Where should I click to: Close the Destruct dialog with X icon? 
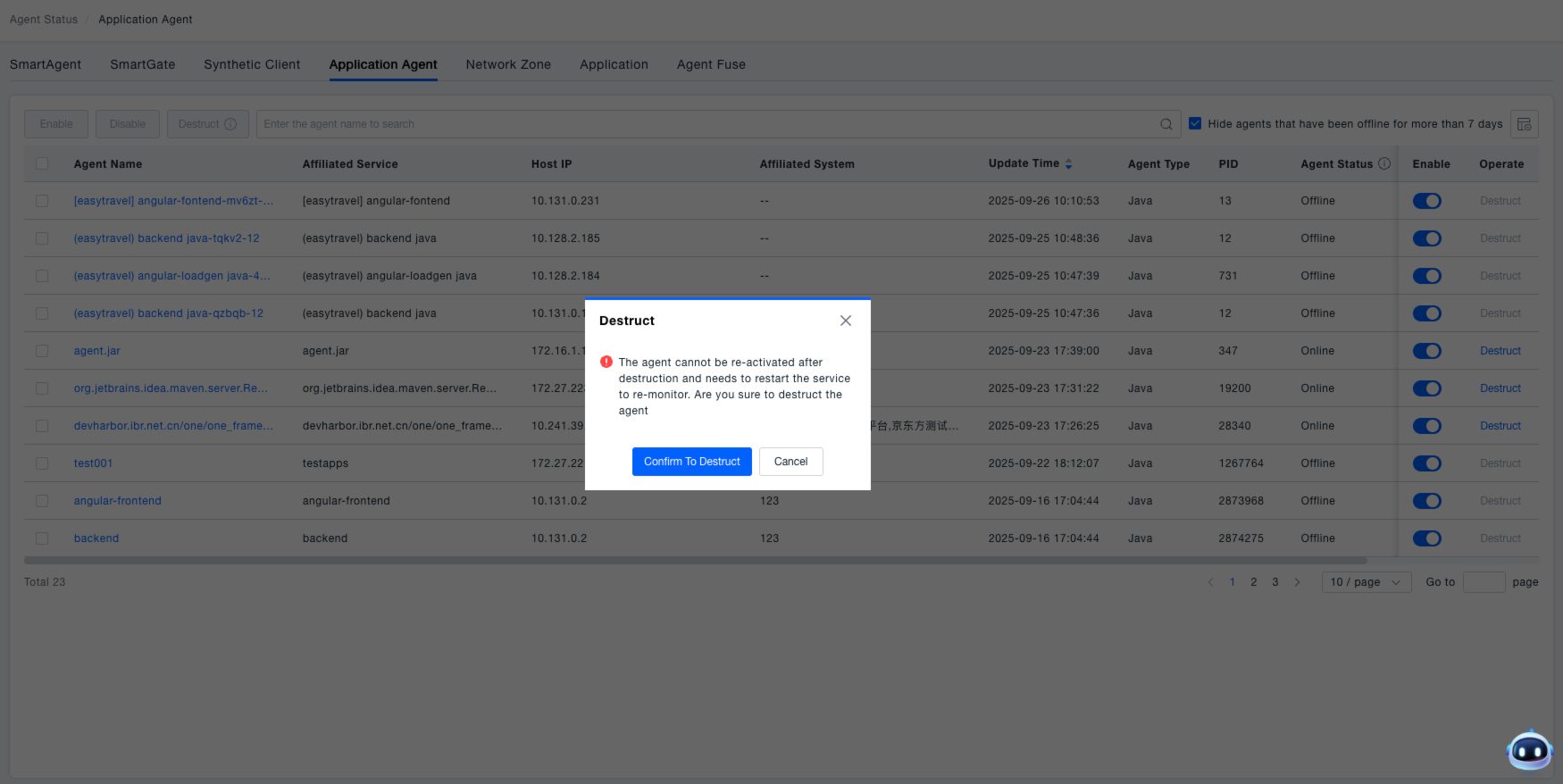(x=845, y=321)
